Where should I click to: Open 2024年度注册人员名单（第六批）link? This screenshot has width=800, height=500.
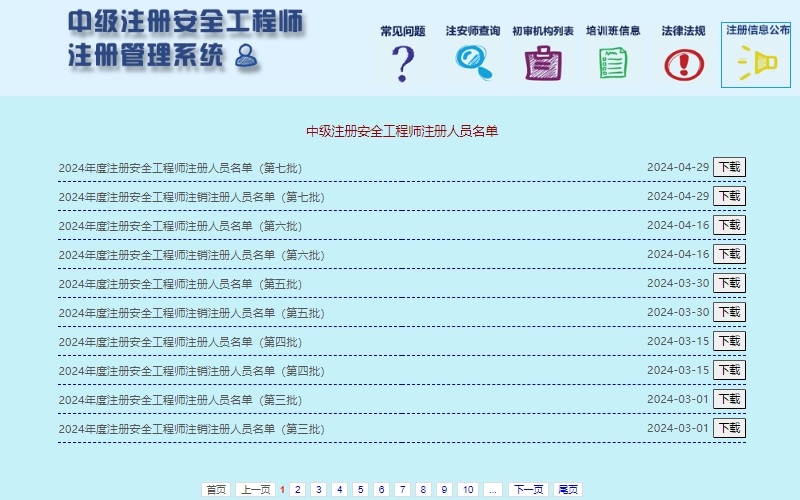click(x=180, y=226)
